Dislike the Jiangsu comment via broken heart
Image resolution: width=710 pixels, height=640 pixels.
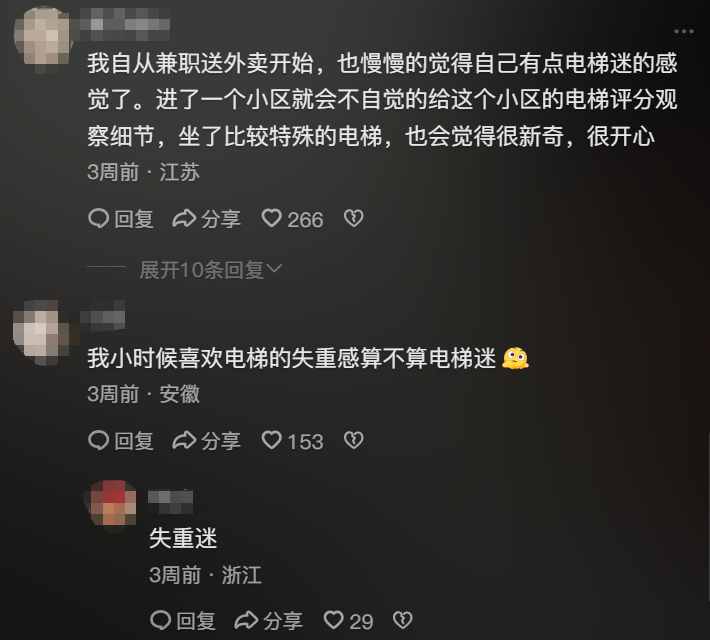(353, 219)
